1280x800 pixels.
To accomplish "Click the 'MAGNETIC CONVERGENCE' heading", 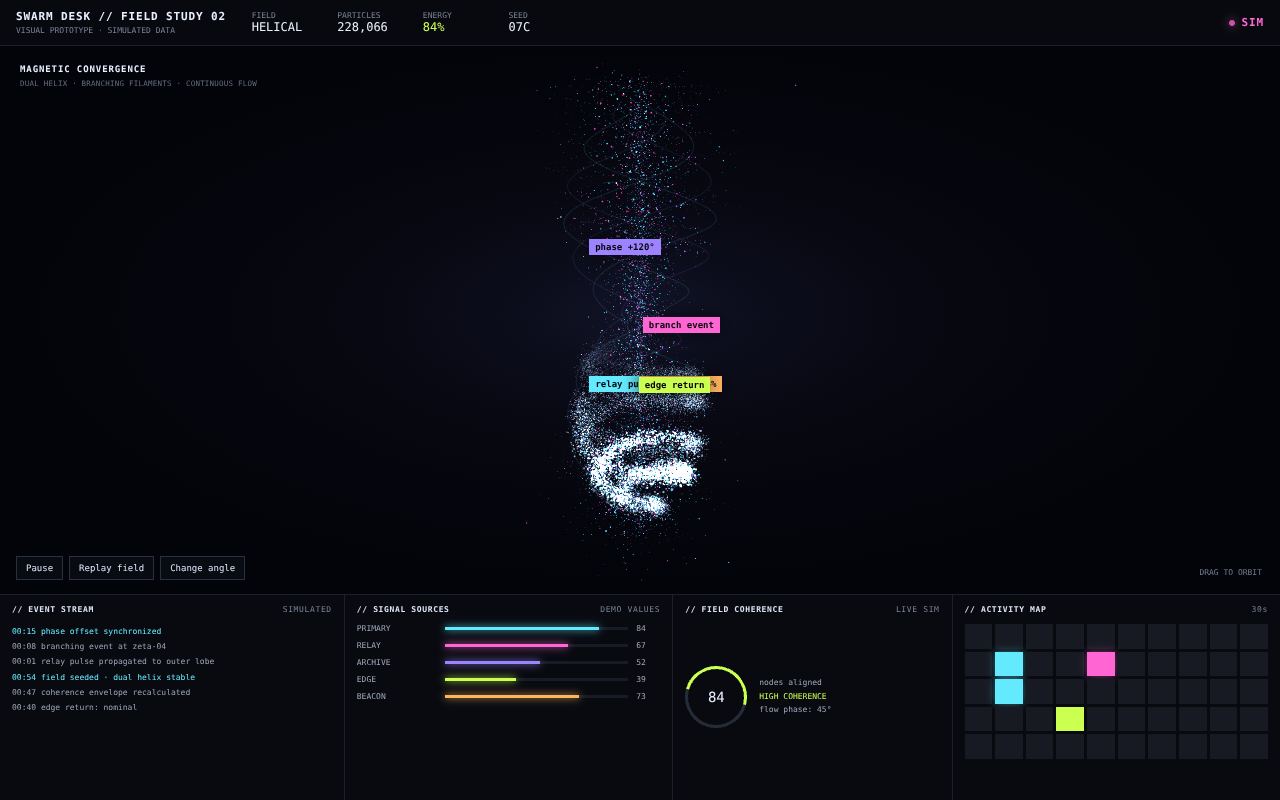I will [83, 69].
